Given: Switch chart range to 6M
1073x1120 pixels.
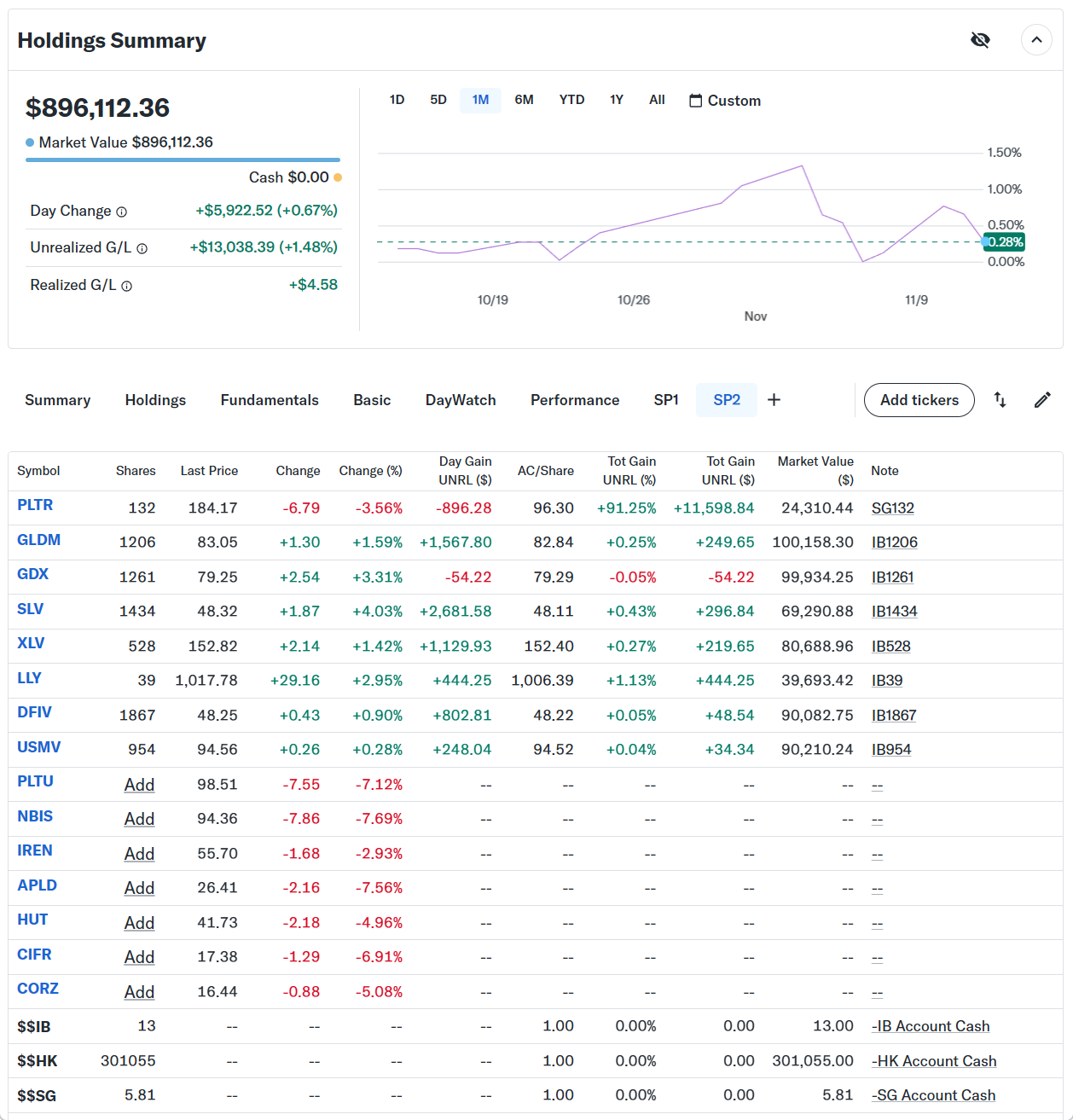Looking at the screenshot, I should pyautogui.click(x=524, y=100).
